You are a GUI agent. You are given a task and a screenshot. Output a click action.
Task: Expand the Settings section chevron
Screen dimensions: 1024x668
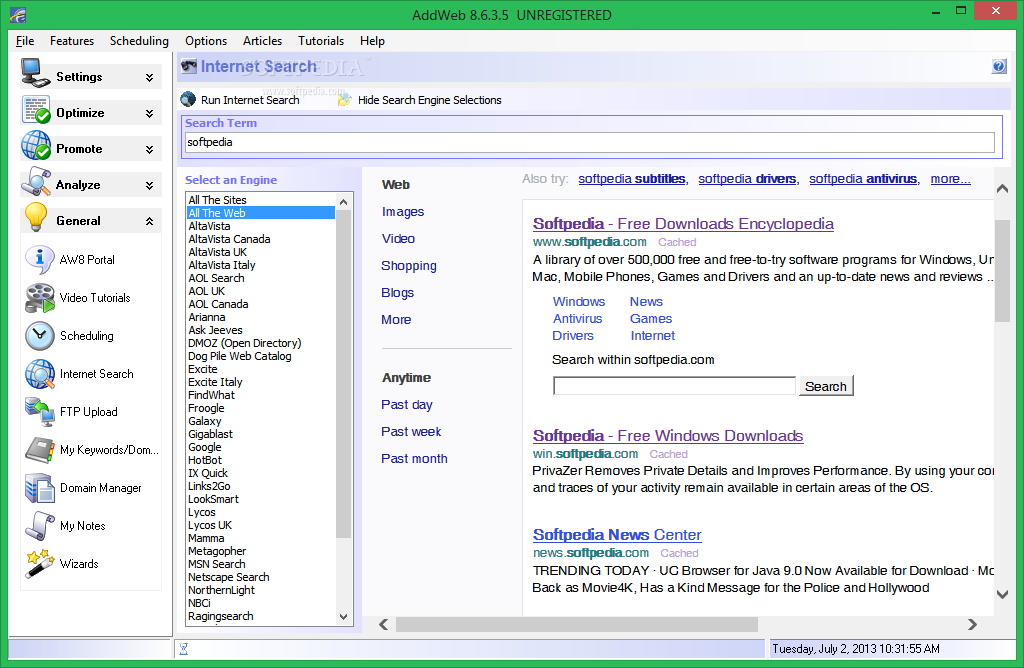pos(150,77)
